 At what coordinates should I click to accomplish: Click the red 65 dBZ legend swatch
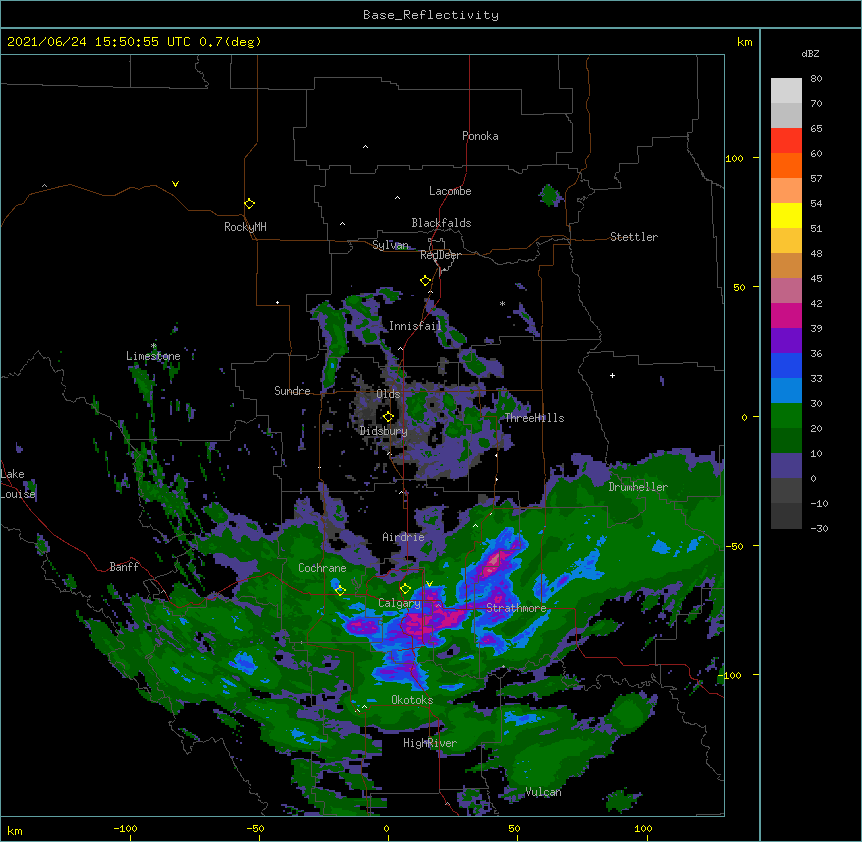click(786, 141)
